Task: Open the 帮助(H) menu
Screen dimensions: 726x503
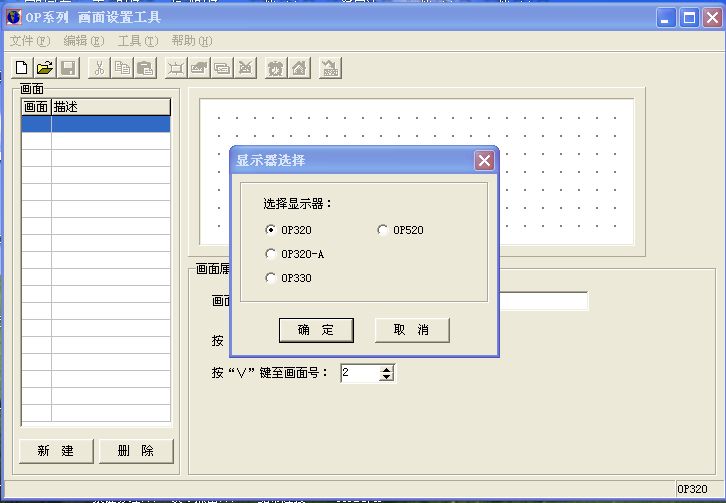Action: (192, 41)
